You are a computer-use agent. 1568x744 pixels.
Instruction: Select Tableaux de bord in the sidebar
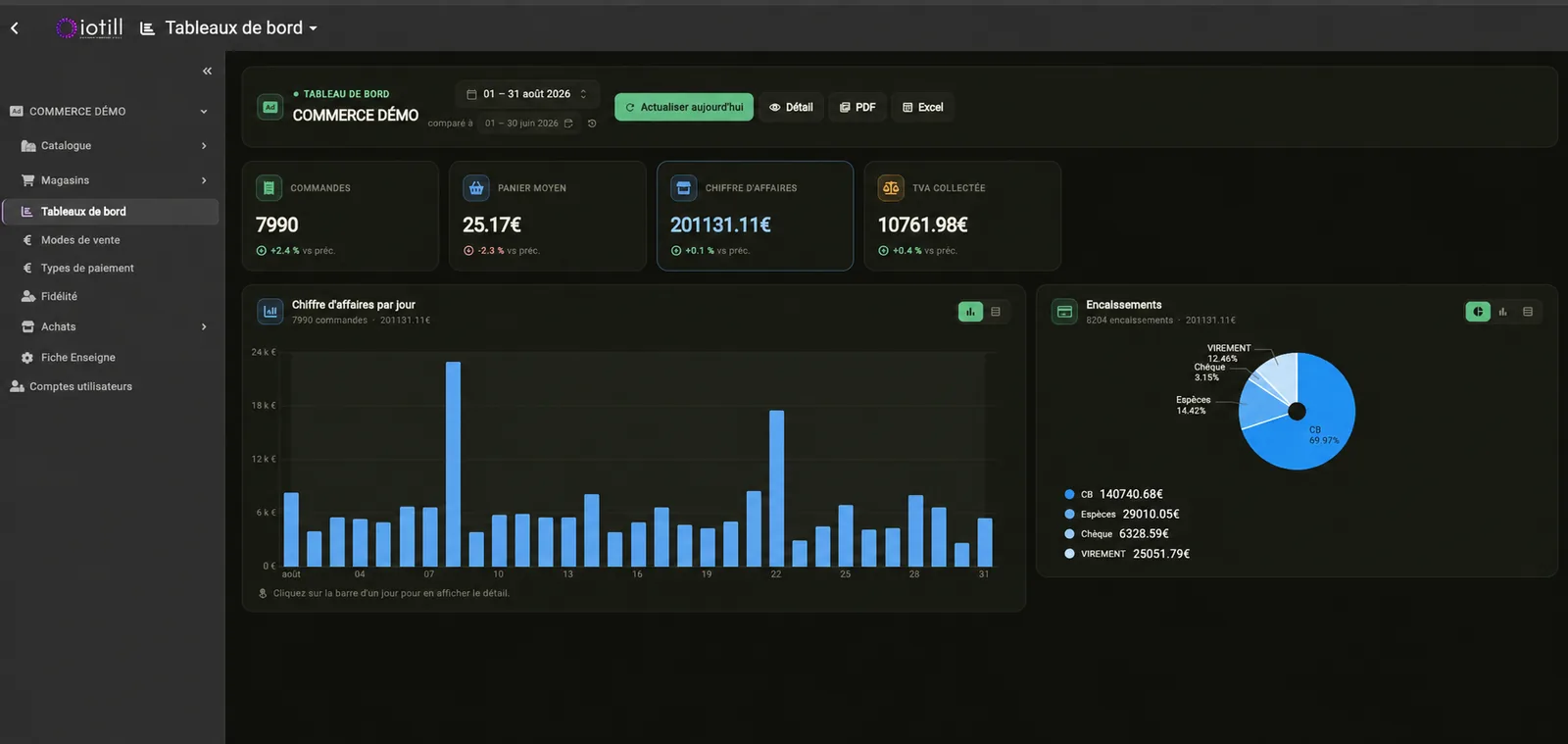(x=110, y=212)
